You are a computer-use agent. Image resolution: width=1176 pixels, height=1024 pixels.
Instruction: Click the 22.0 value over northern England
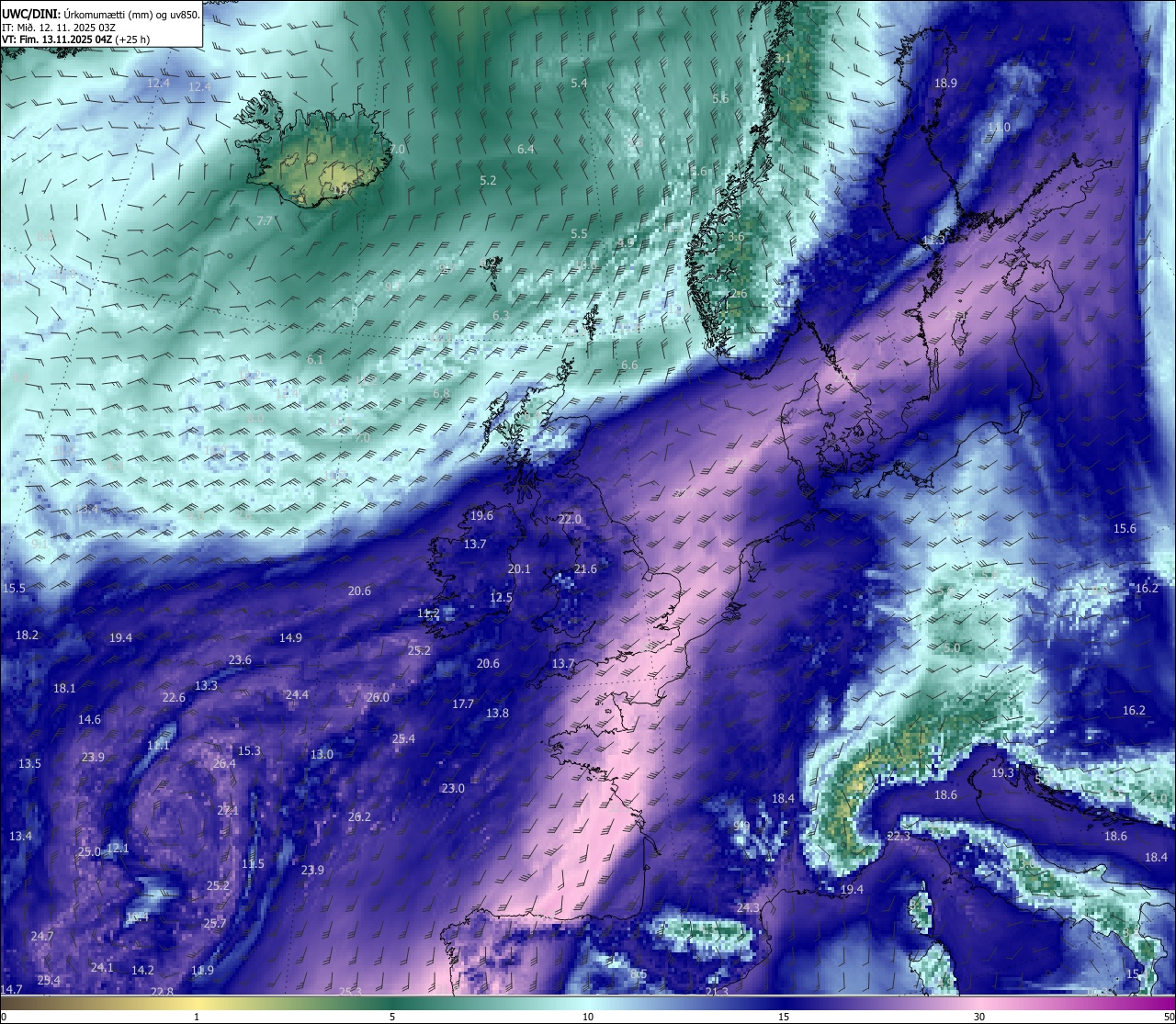pyautogui.click(x=570, y=519)
